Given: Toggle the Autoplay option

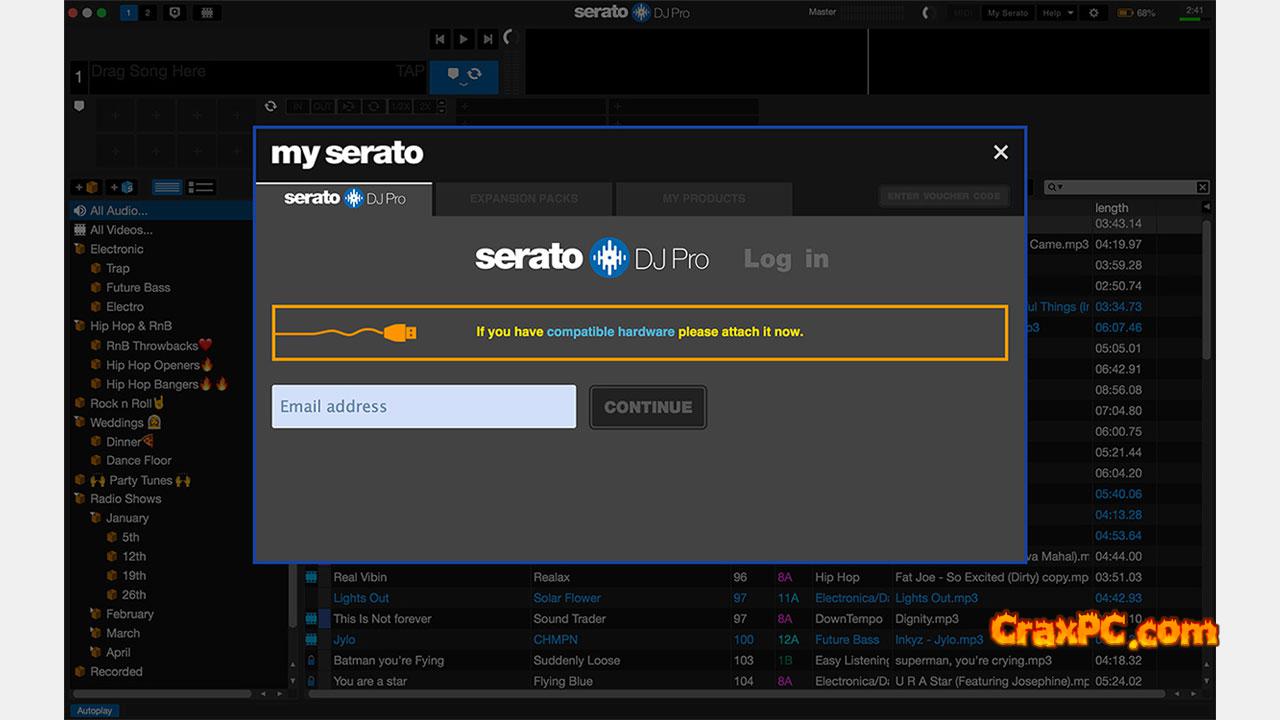Looking at the screenshot, I should pyautogui.click(x=94, y=710).
